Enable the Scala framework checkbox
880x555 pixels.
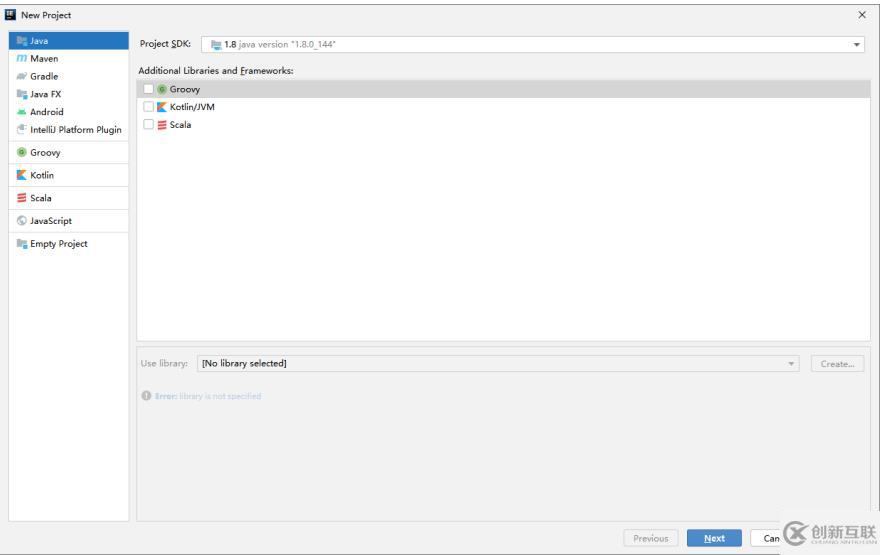(x=148, y=125)
